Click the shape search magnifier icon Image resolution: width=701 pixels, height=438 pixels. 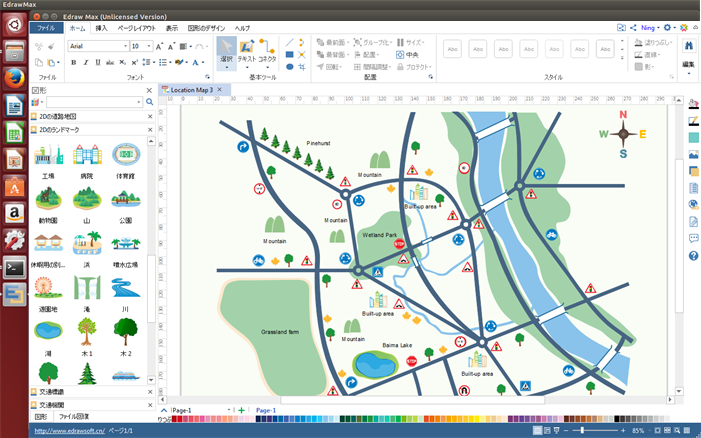pos(150,102)
